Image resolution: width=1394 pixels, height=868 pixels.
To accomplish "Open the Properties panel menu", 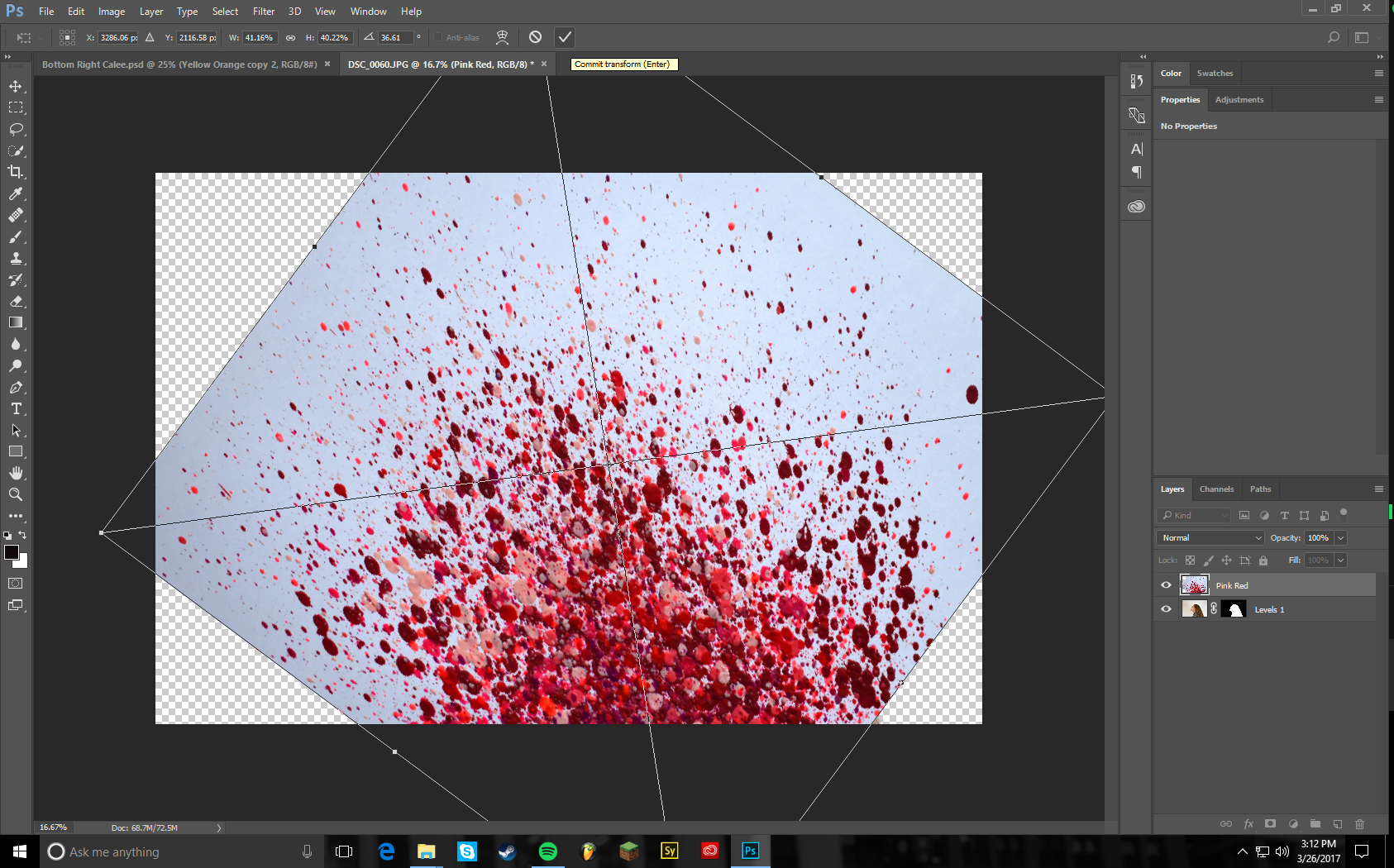I will coord(1378,100).
